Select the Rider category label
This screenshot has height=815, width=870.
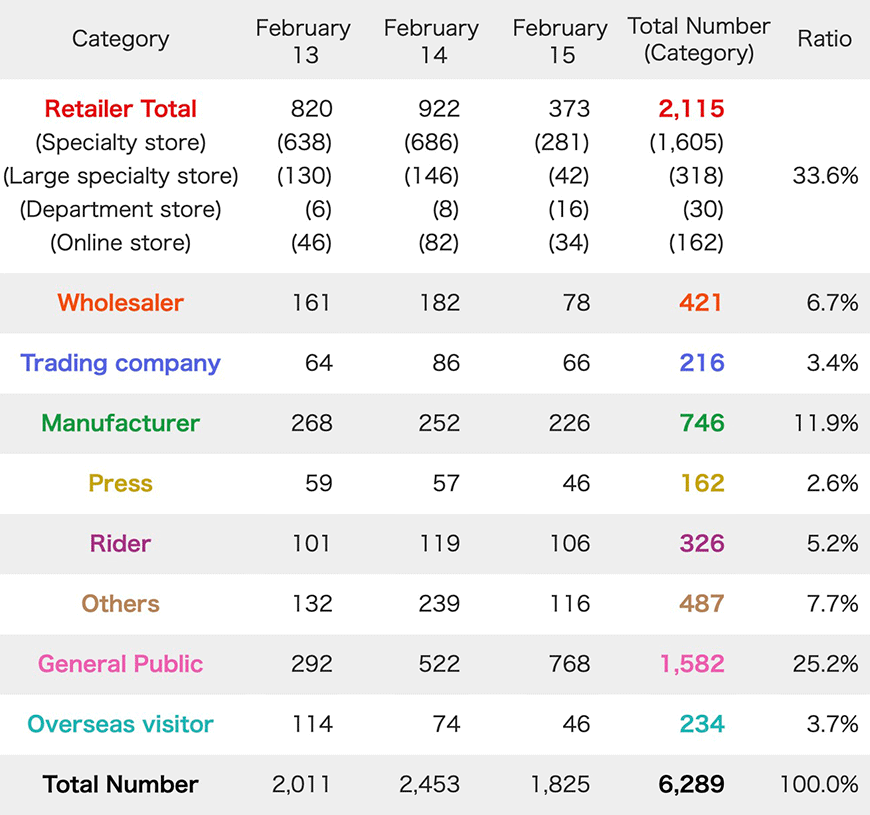tap(120, 544)
